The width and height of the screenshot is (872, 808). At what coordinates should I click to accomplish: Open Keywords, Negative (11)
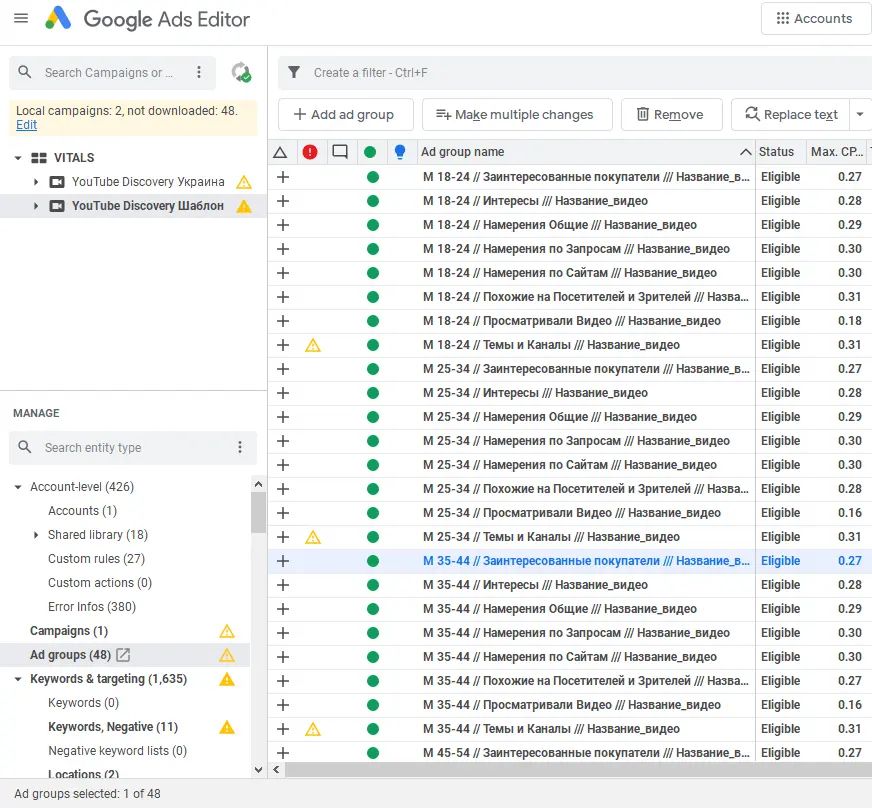pos(113,727)
